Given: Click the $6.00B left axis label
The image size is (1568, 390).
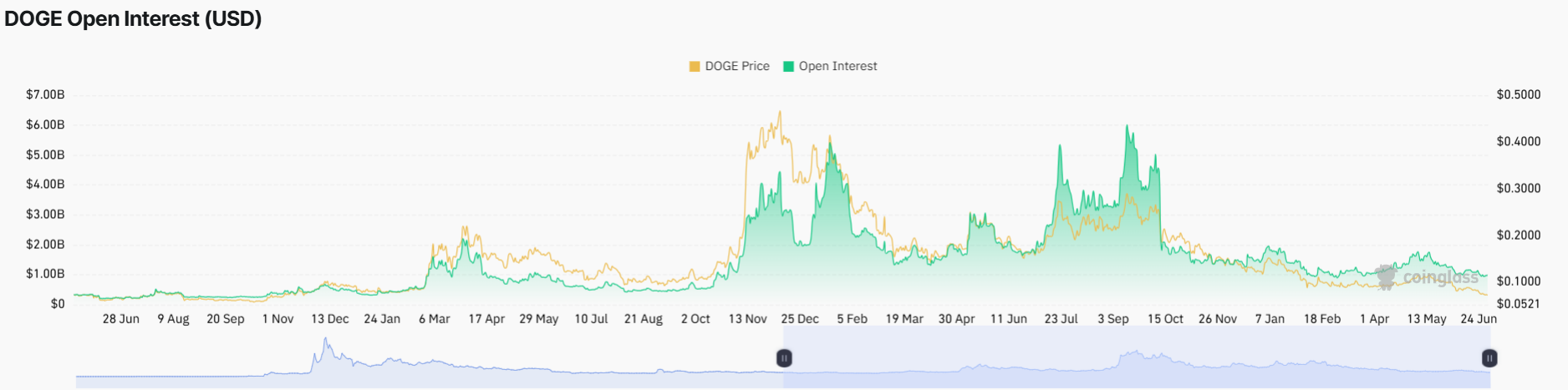Looking at the screenshot, I should 45,124.
